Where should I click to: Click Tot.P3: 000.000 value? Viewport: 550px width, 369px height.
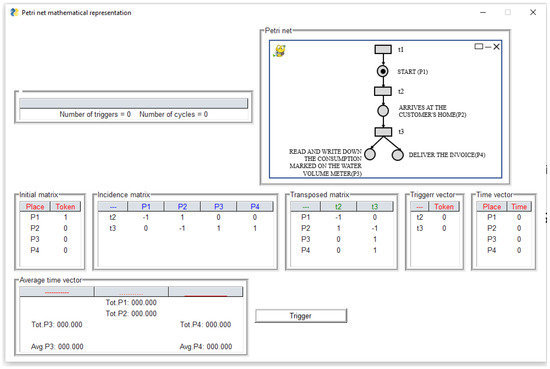tap(57, 324)
